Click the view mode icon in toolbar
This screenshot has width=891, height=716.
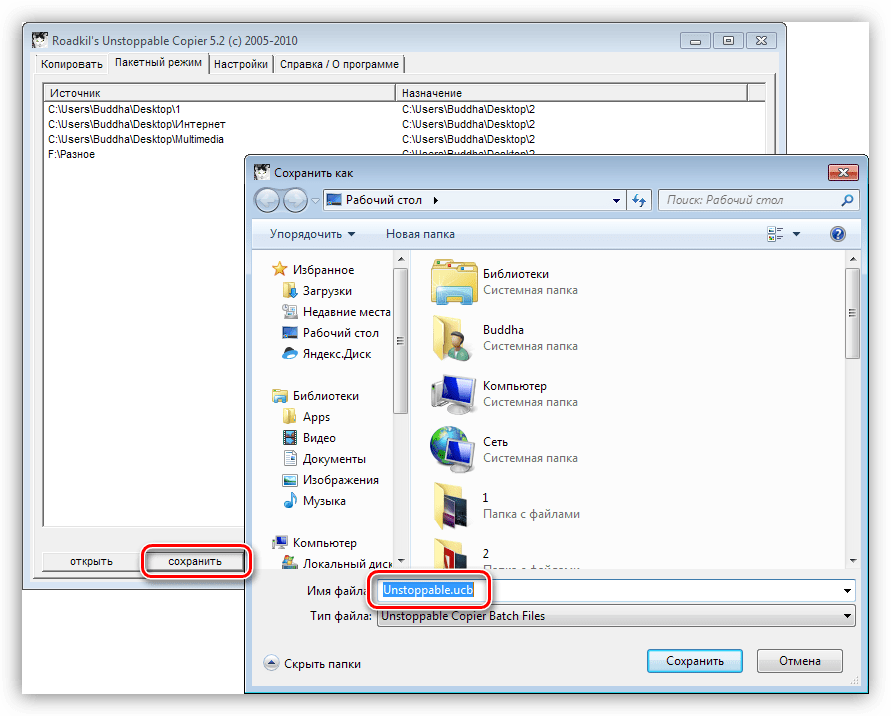[775, 234]
